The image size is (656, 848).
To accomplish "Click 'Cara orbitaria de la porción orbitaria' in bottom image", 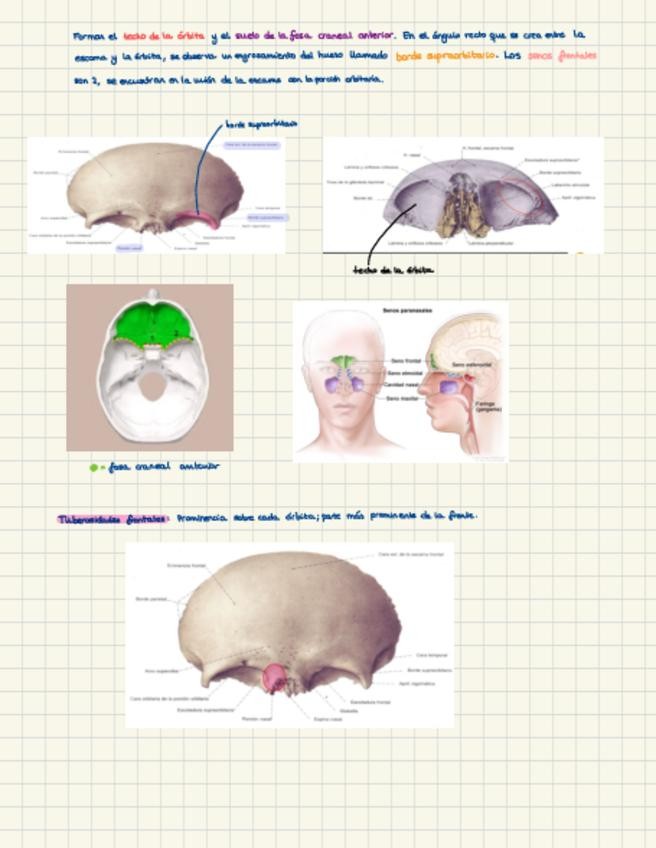I will coord(169,699).
